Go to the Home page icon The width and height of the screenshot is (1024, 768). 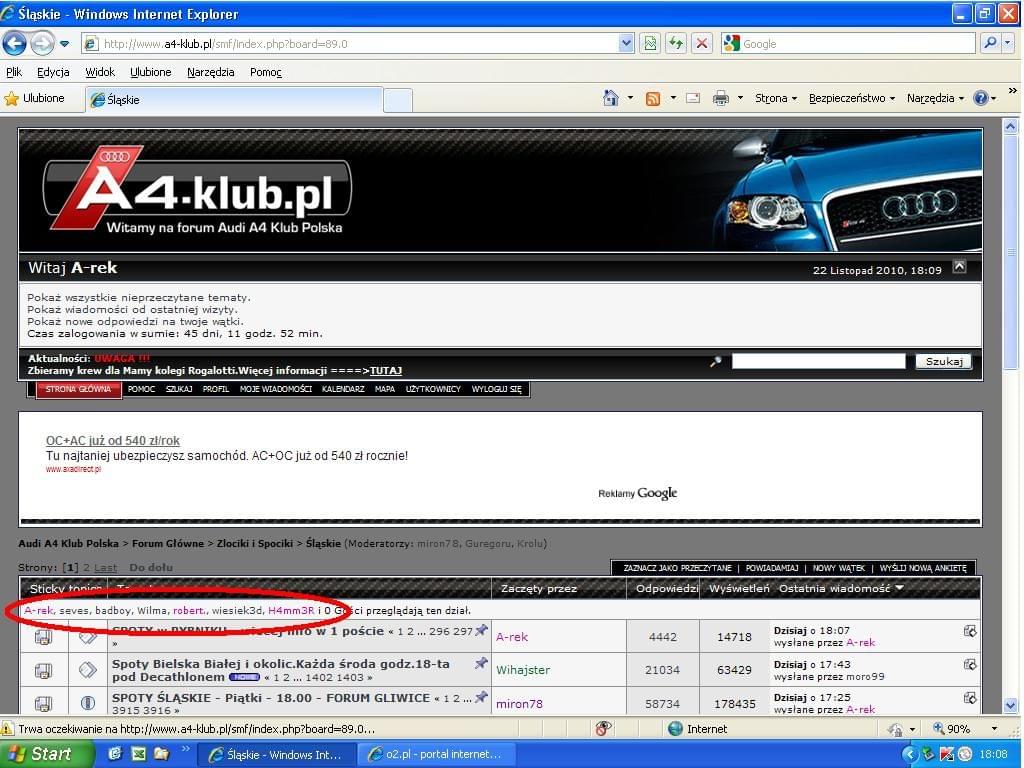(611, 99)
